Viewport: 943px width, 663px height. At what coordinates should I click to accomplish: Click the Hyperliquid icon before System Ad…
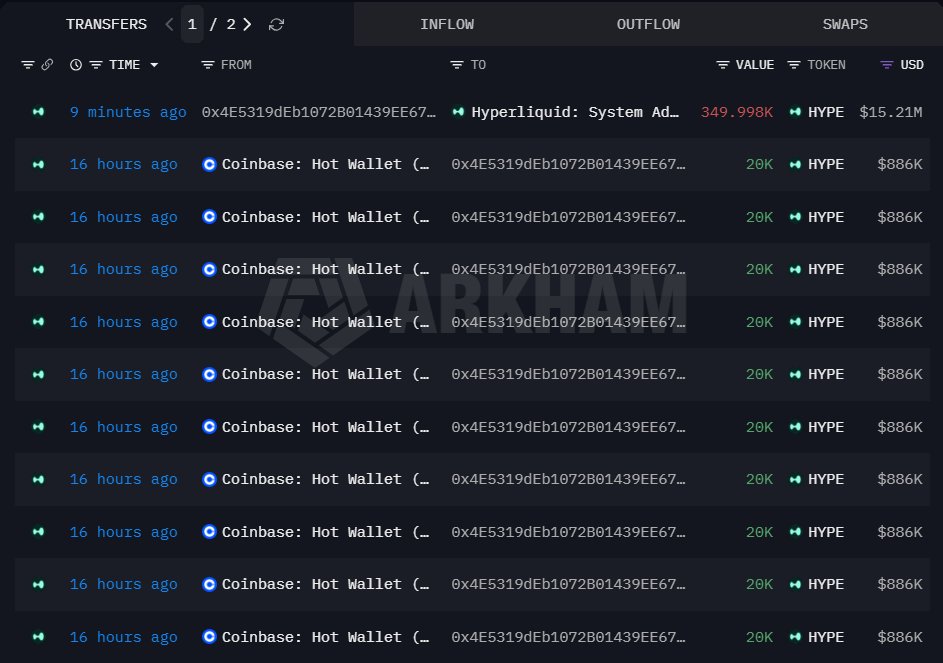pos(458,112)
